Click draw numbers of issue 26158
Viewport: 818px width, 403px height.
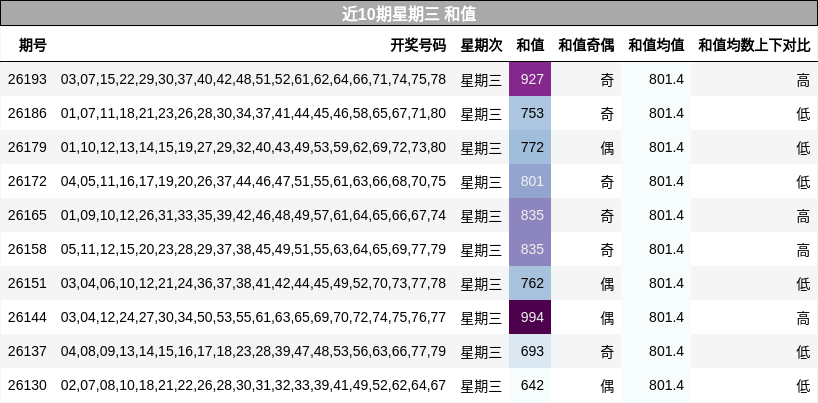click(x=254, y=249)
